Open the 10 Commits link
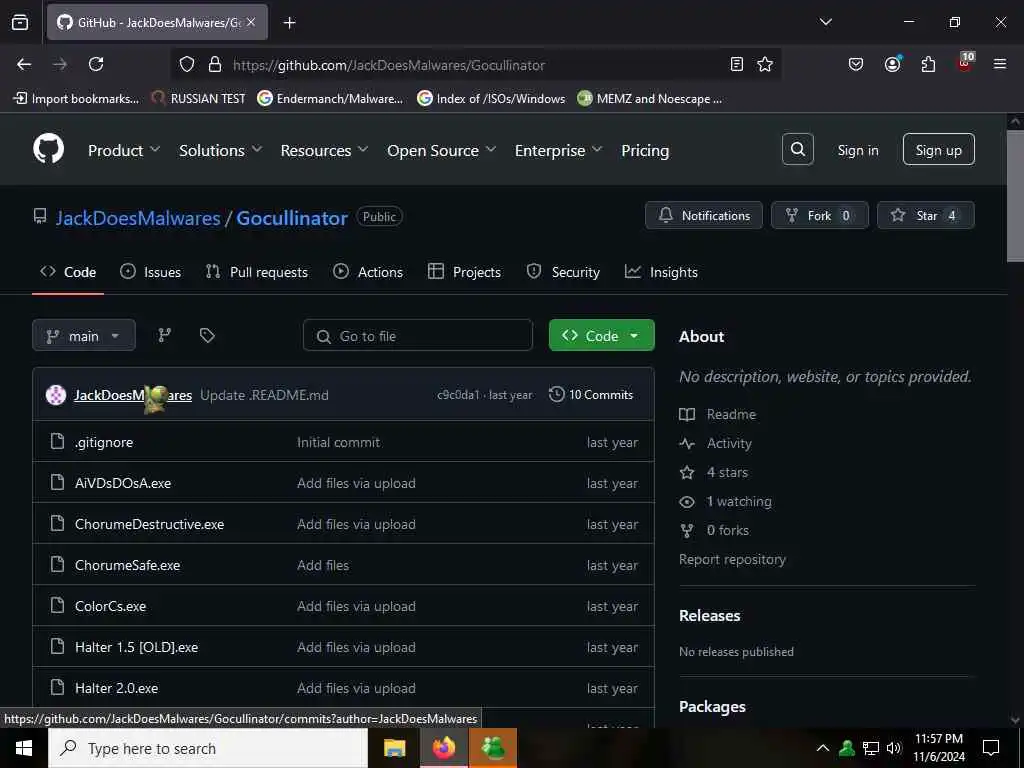Image resolution: width=1024 pixels, height=768 pixels. 591,394
